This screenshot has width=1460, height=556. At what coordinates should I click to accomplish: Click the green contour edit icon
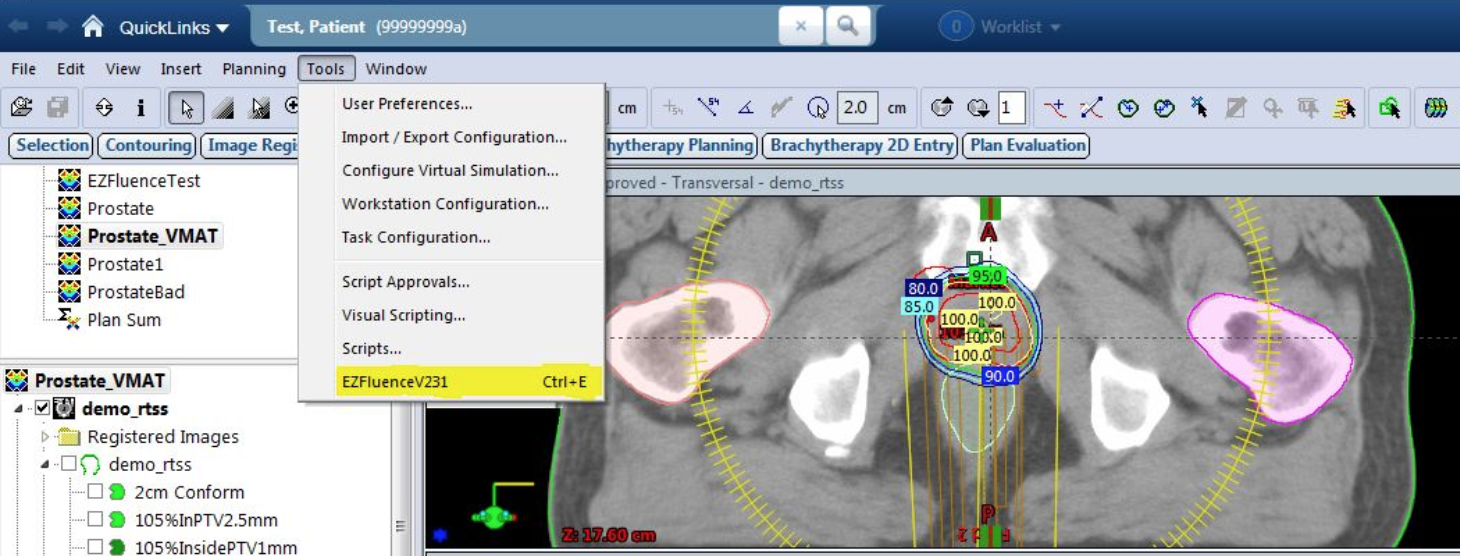[x=1164, y=107]
